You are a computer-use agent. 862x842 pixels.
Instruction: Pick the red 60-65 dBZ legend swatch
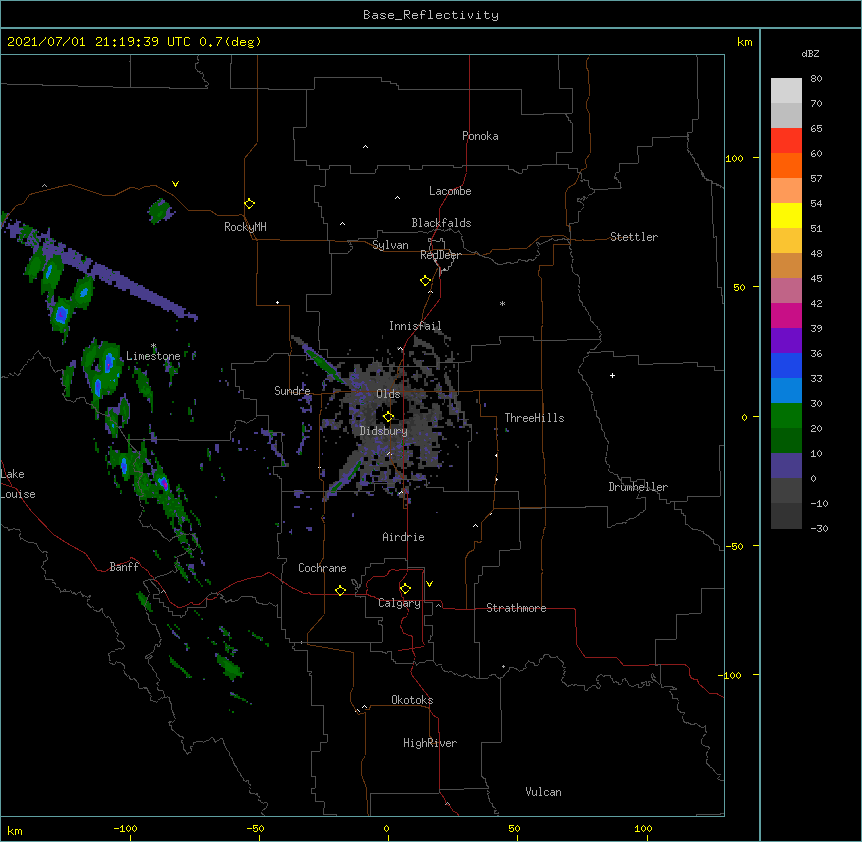786,141
